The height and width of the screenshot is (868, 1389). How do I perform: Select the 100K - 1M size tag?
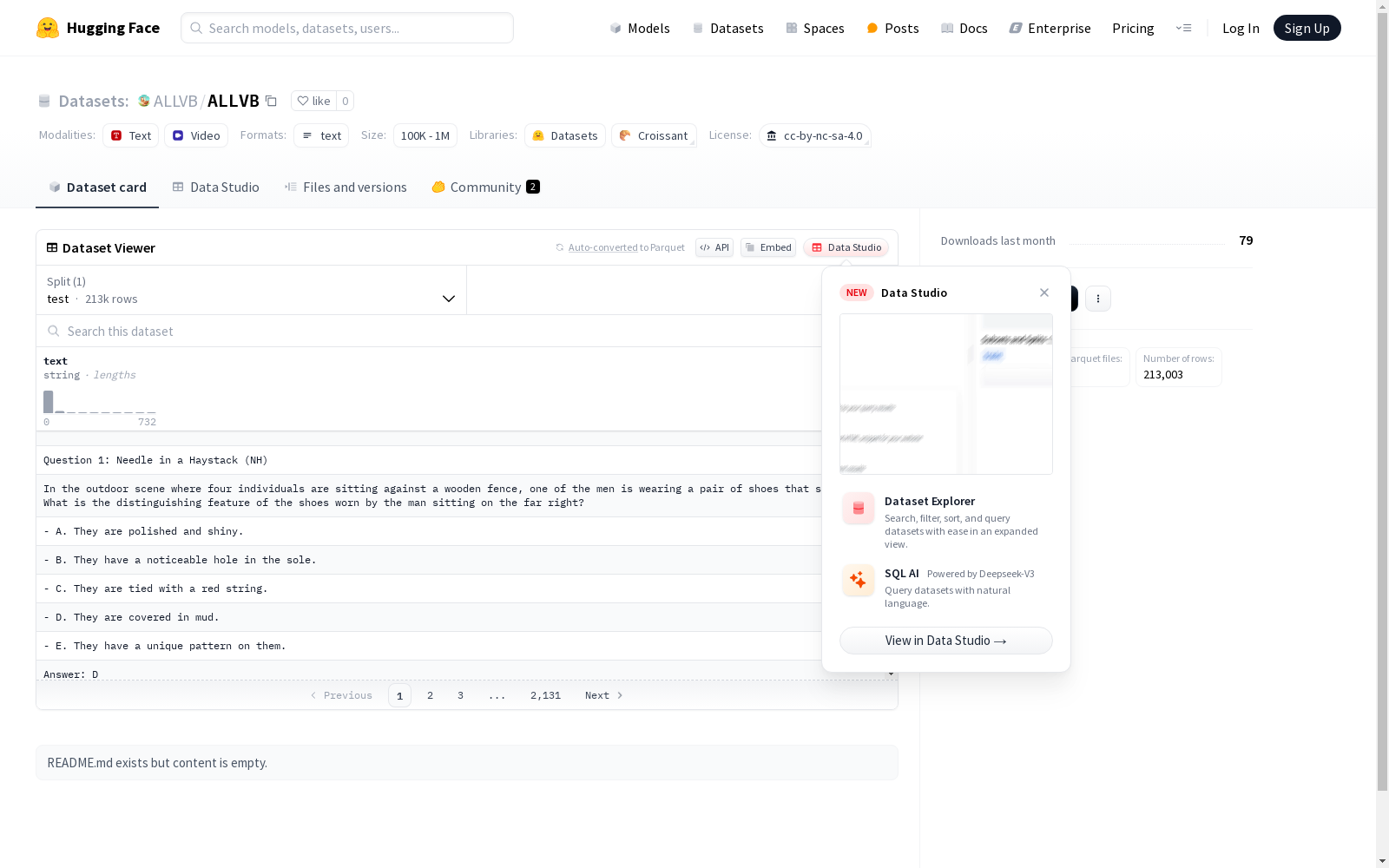[425, 135]
